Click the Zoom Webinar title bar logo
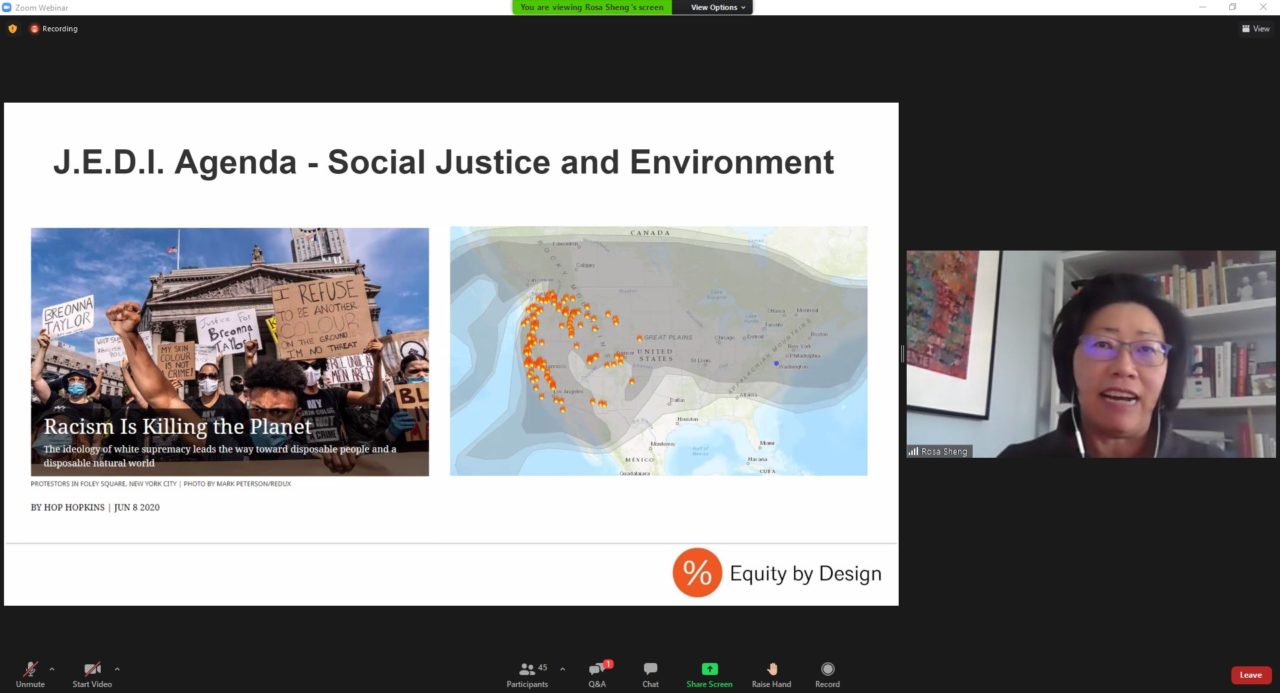The width and height of the screenshot is (1280, 693). (x=7, y=7)
